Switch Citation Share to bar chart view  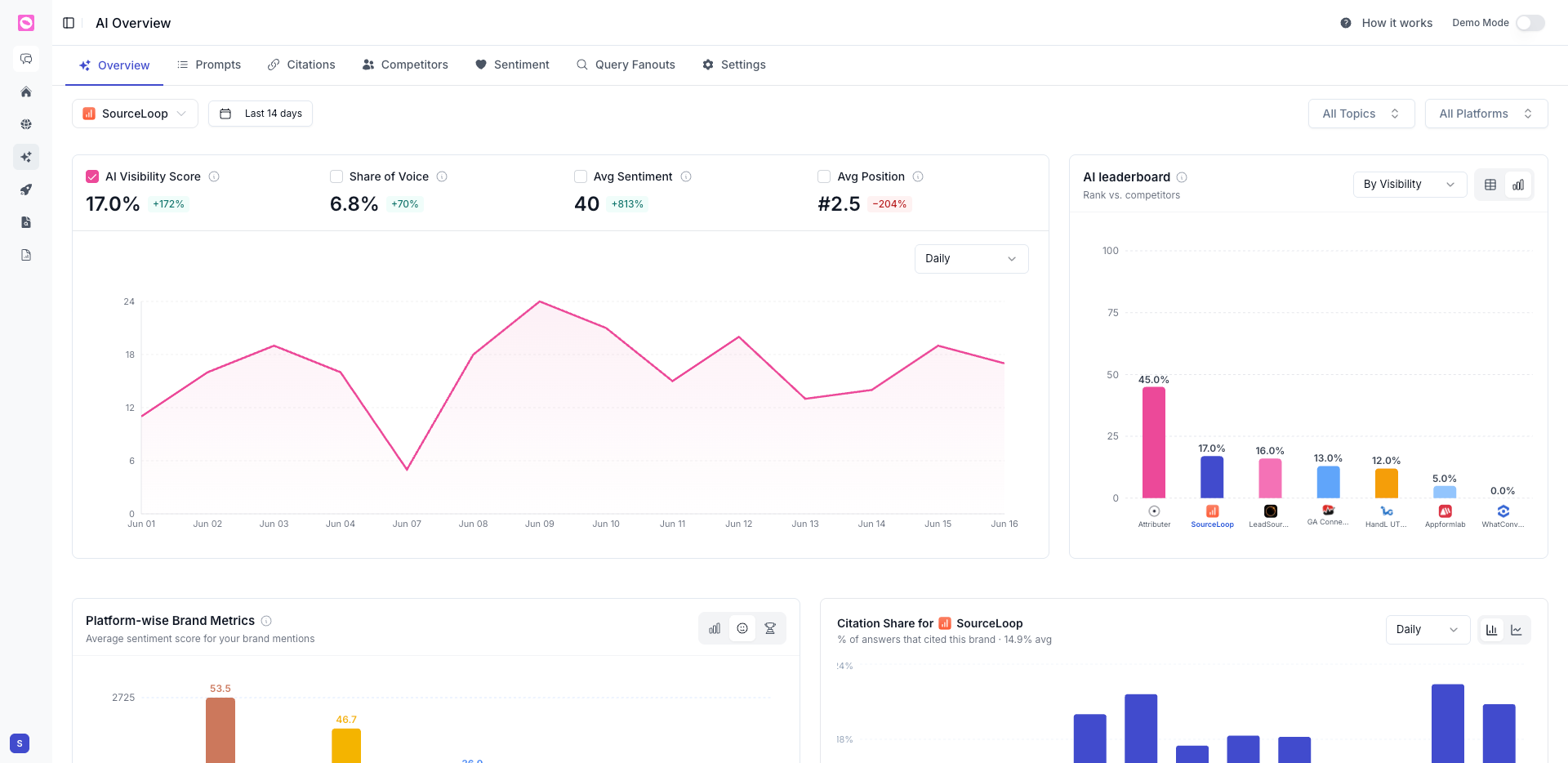[x=1492, y=630]
